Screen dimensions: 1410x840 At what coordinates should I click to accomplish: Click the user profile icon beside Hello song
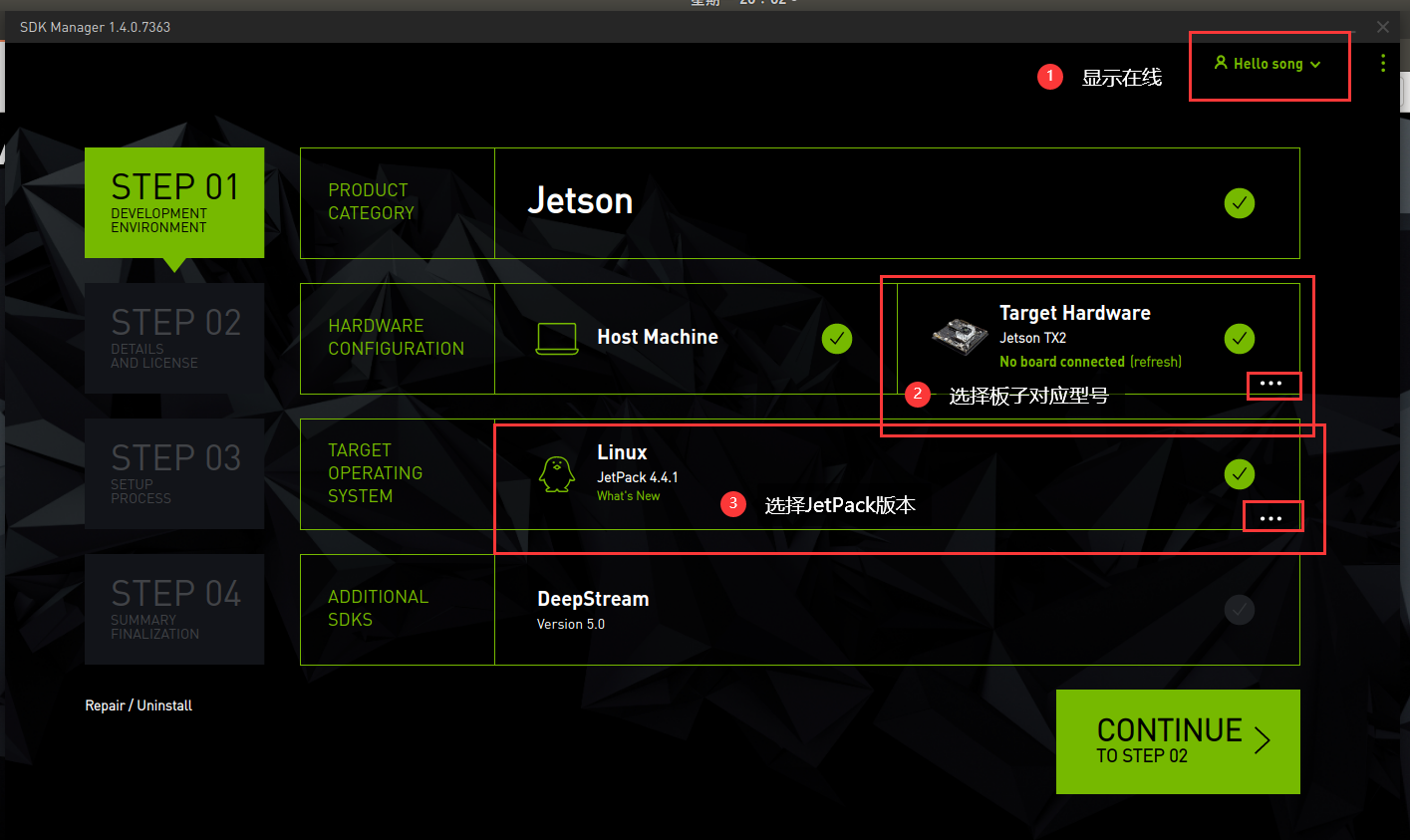pyautogui.click(x=1221, y=63)
